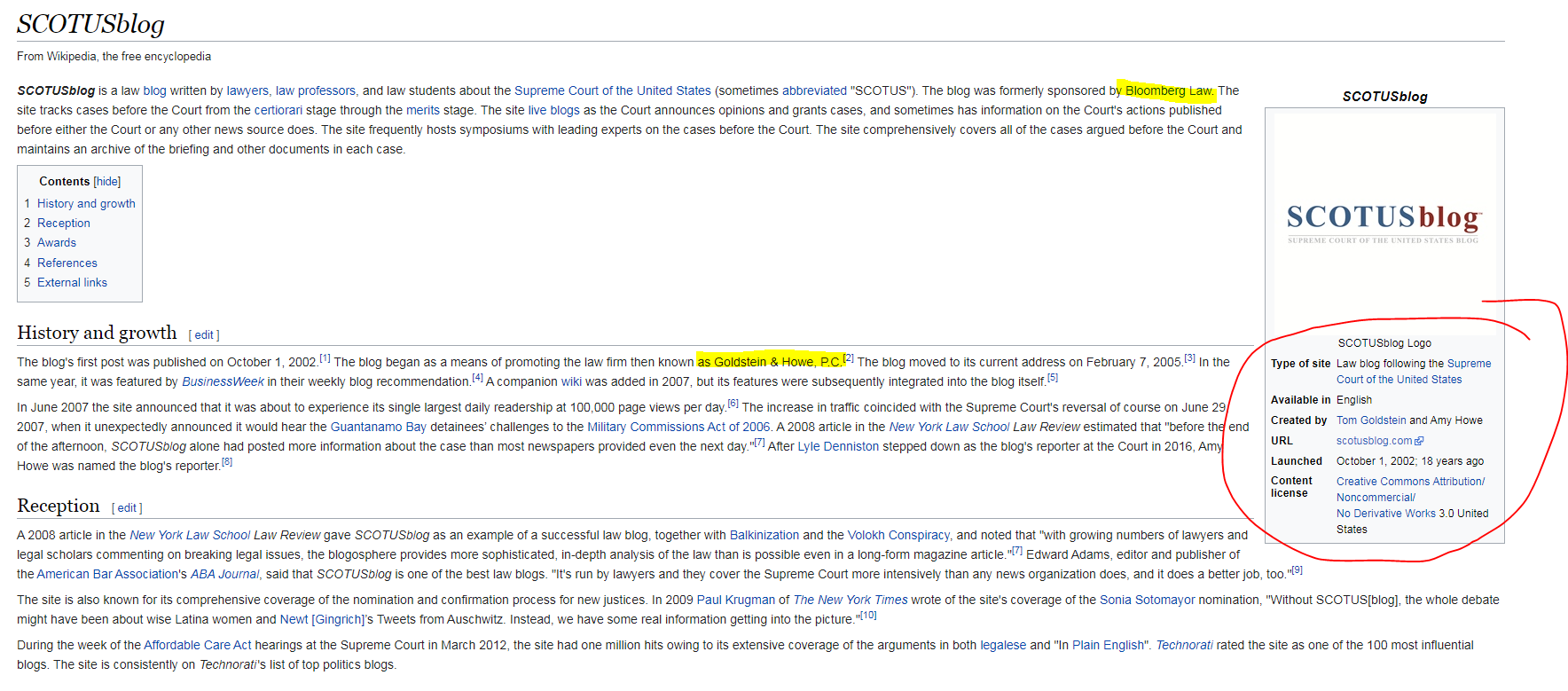The image size is (1568, 691).
Task: Open the BusinessWeek link
Action: click(223, 381)
